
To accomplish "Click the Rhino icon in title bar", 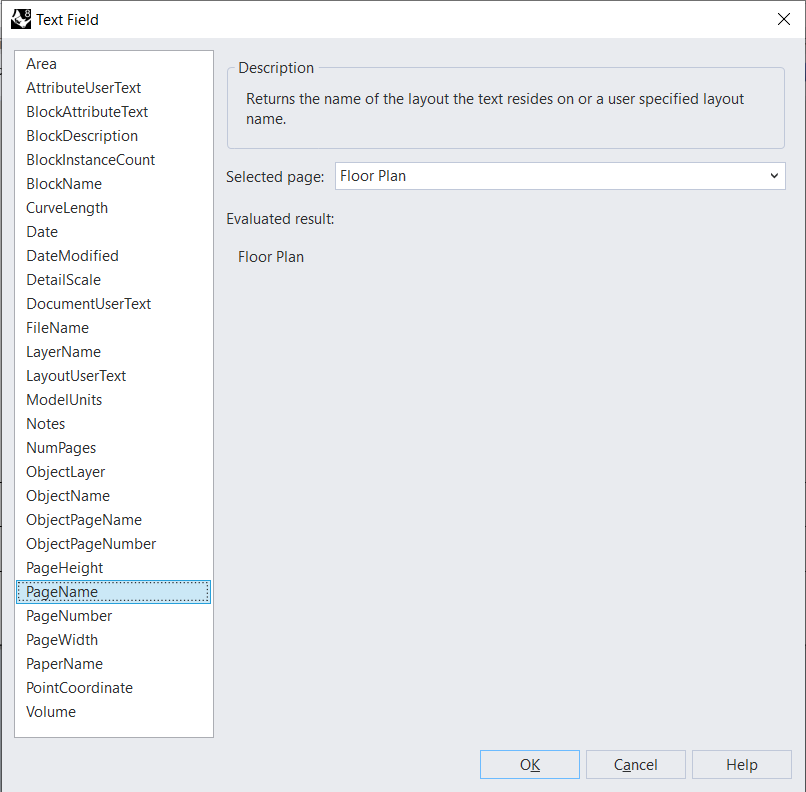I will click(x=20, y=19).
